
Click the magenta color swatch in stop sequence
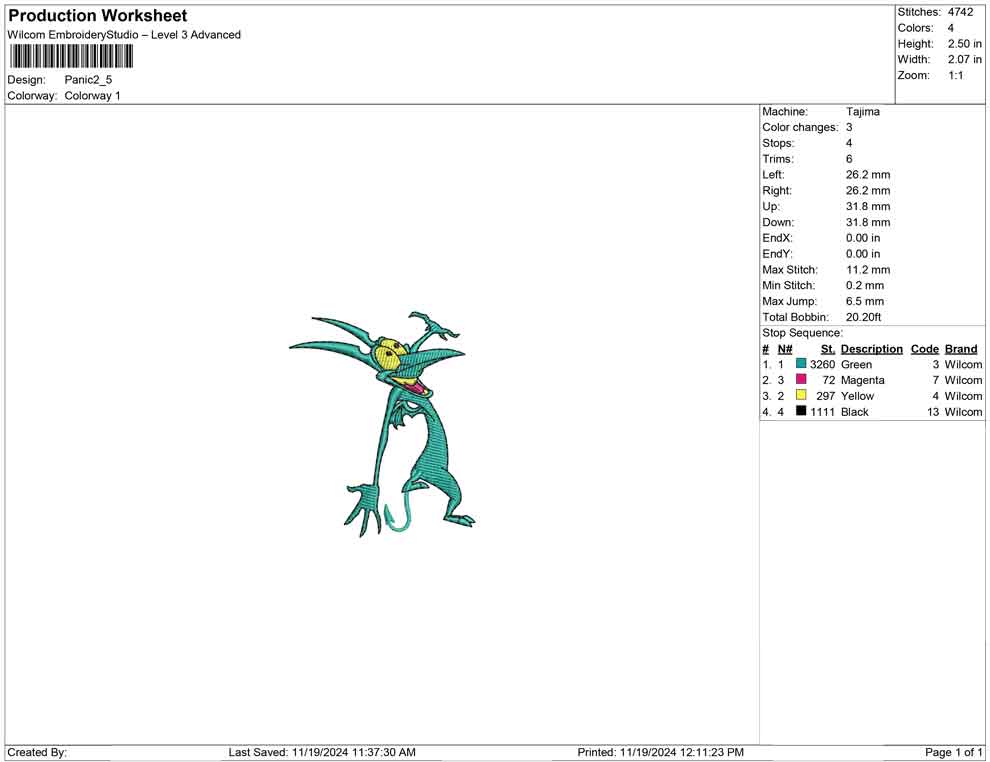[801, 379]
